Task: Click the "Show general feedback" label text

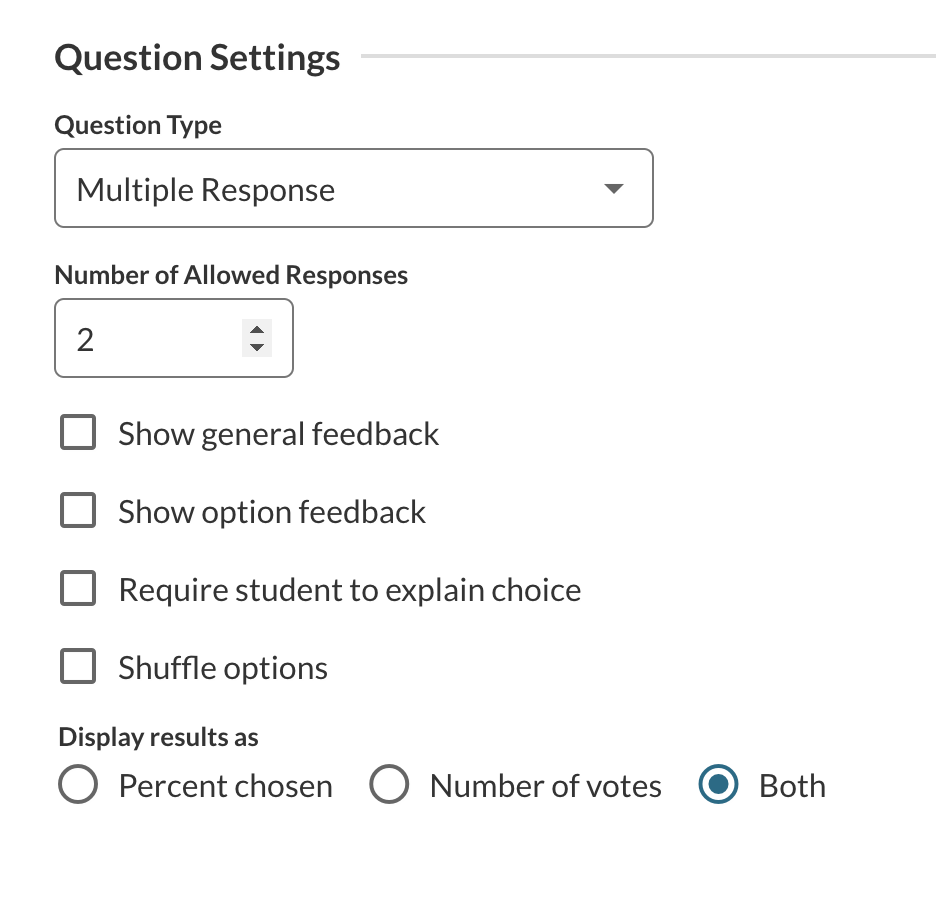Action: coord(278,434)
